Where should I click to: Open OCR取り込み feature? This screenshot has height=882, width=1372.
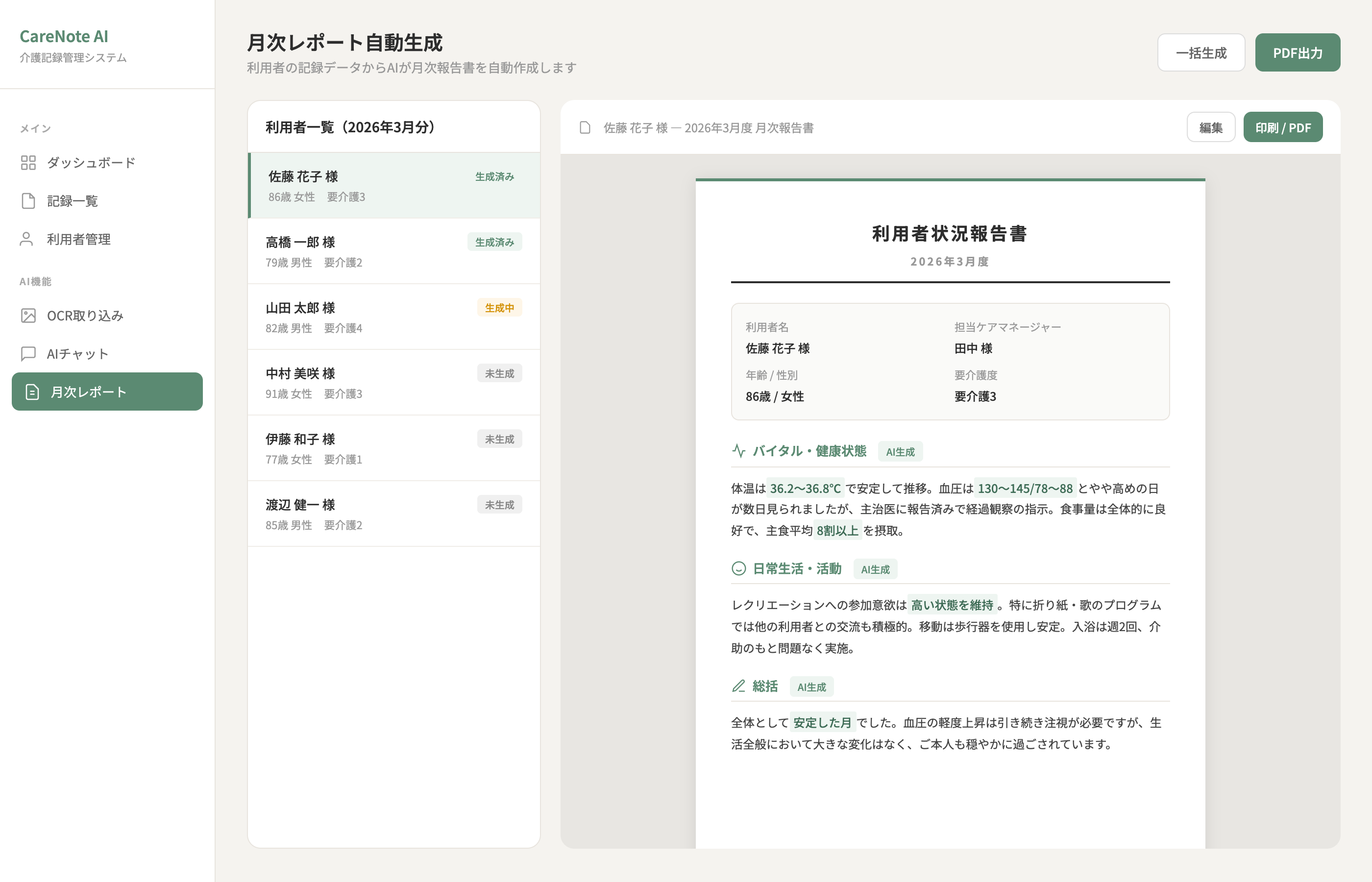click(x=107, y=316)
